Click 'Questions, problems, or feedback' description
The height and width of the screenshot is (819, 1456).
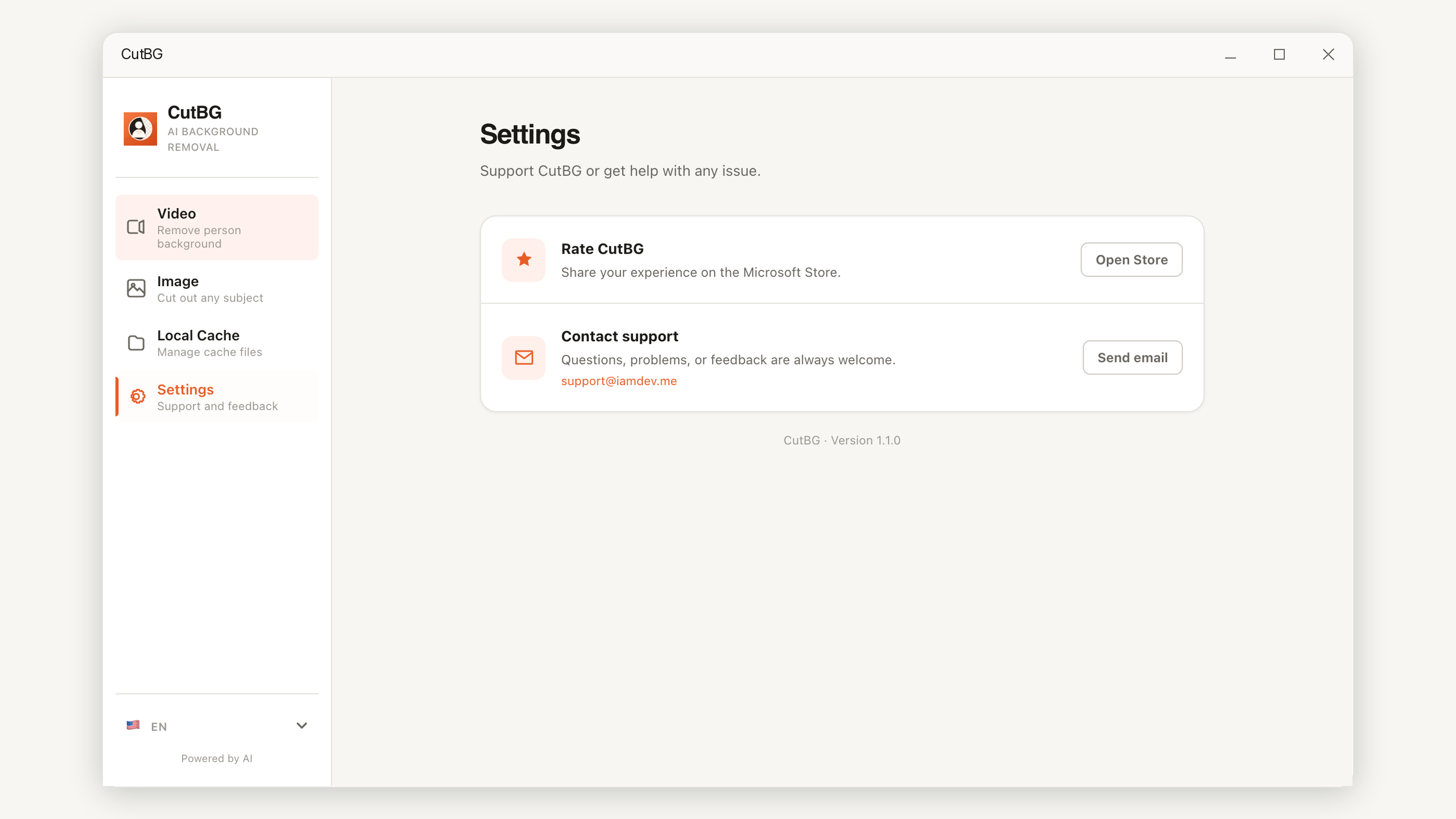(728, 360)
